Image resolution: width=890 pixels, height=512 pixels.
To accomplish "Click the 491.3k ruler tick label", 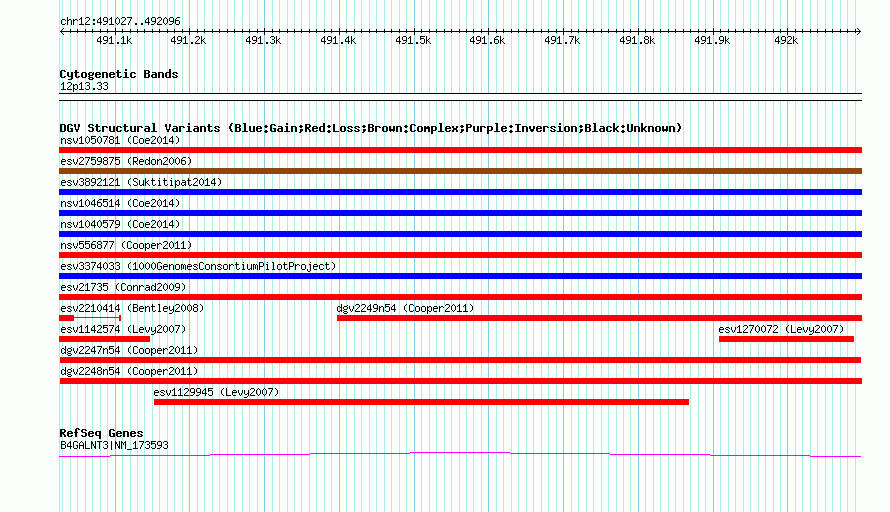I will (x=263, y=40).
